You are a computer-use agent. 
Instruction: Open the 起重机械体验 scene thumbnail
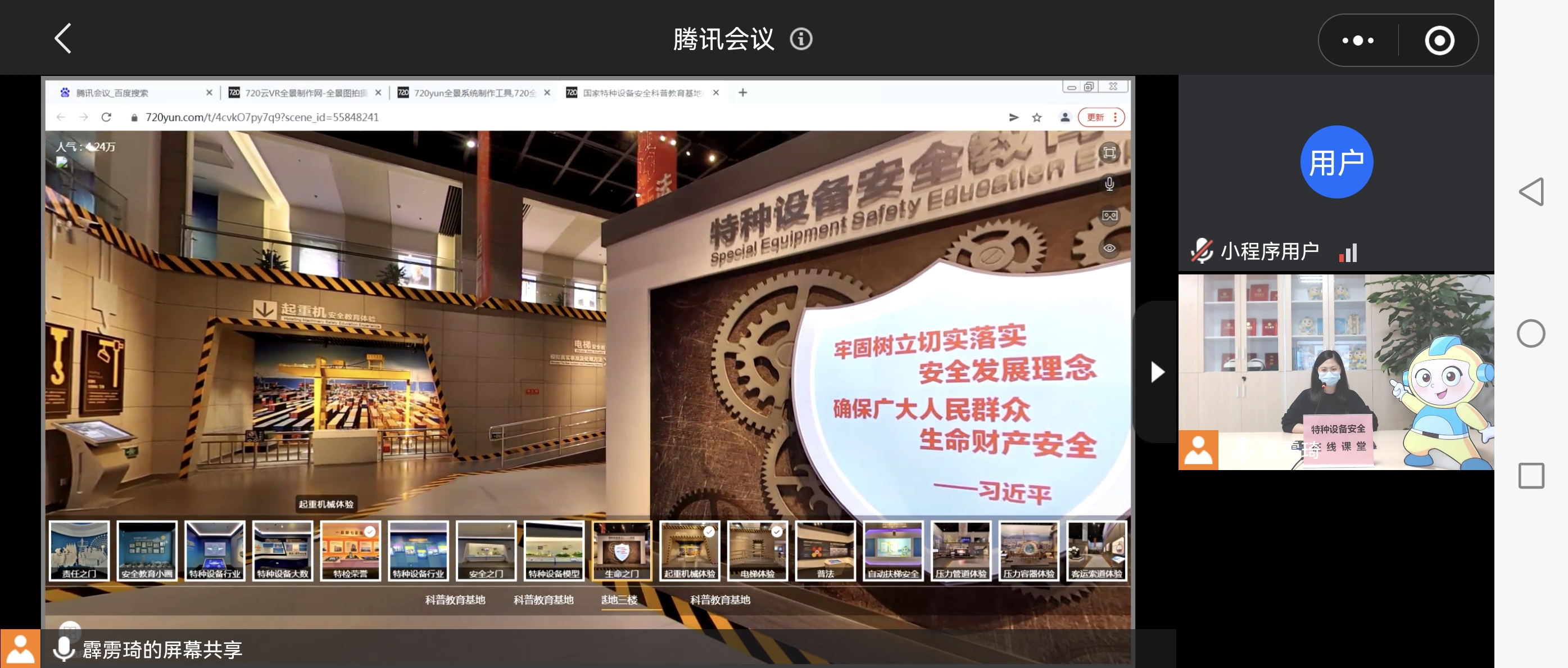point(690,550)
